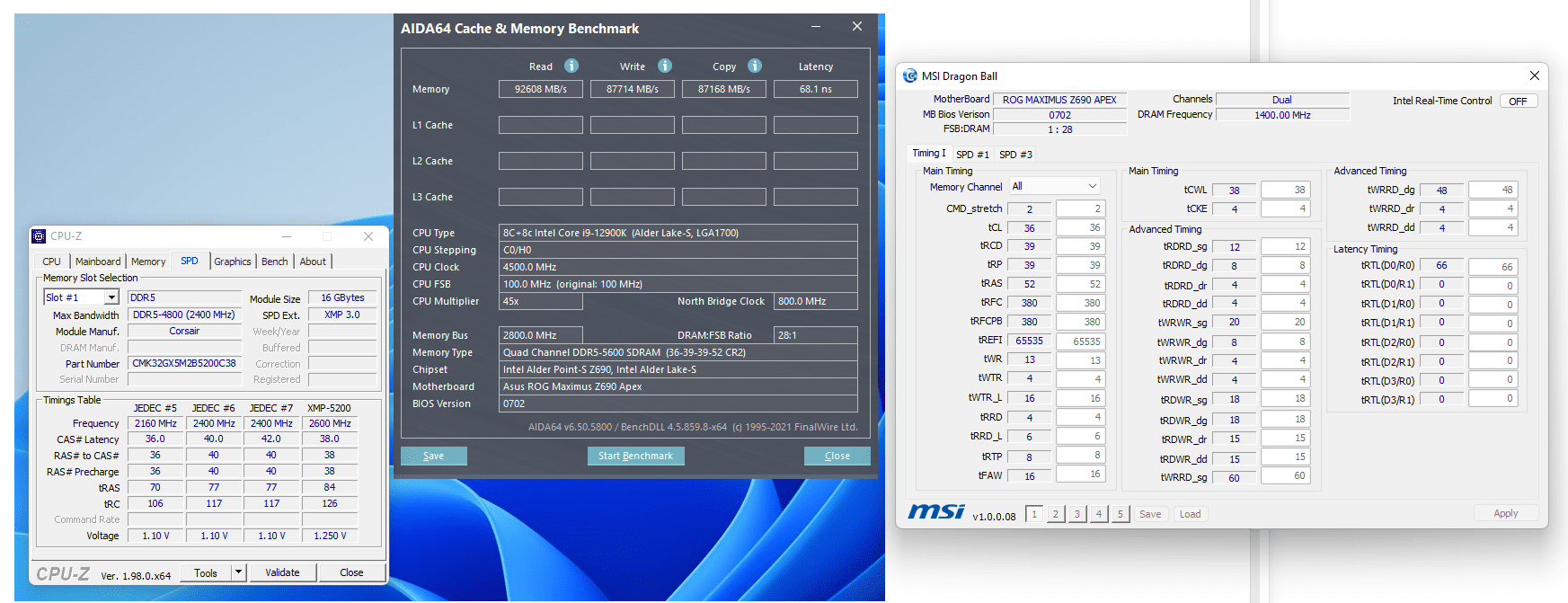Click the tRCD editable value field
This screenshot has width=1568, height=603.
coord(1080,246)
